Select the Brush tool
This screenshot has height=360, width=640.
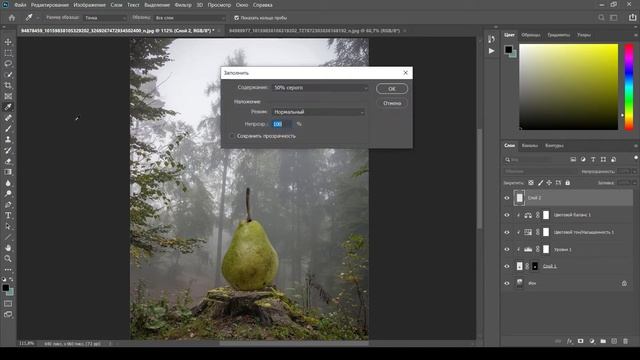[8, 129]
